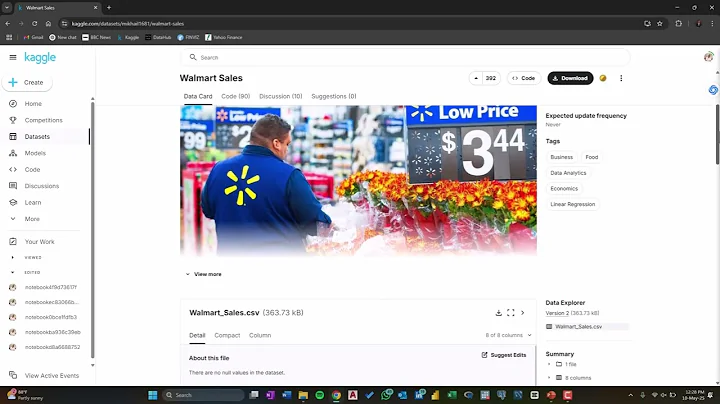Open the BBC News bookmark
Viewport: 720px width, 404px height.
coord(96,38)
